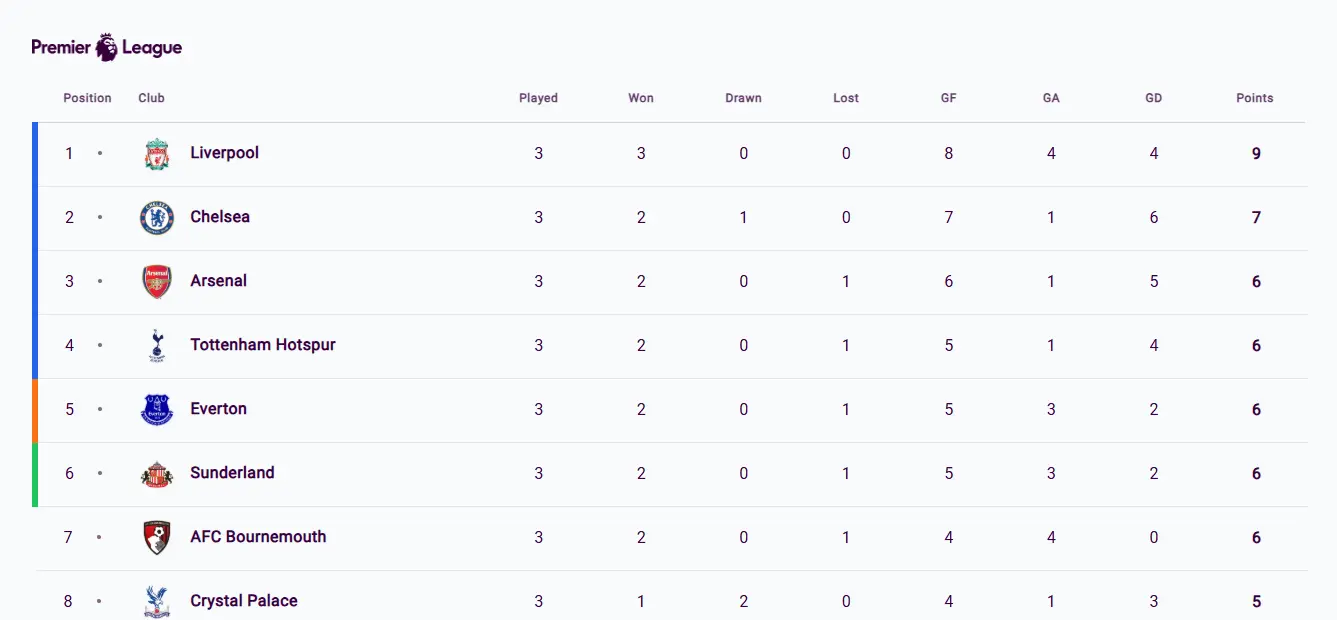1337x620 pixels.
Task: Sort the table by Points column
Action: pos(1254,97)
